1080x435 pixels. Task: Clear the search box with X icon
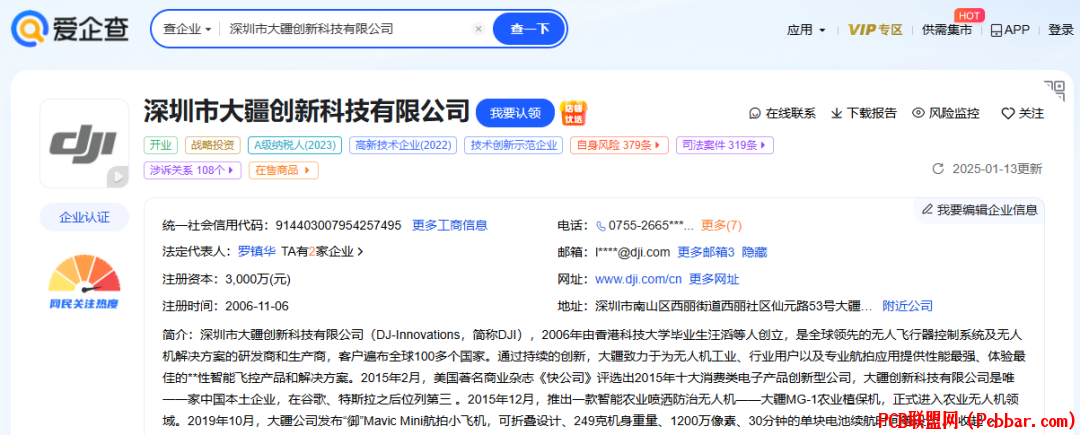coord(479,29)
